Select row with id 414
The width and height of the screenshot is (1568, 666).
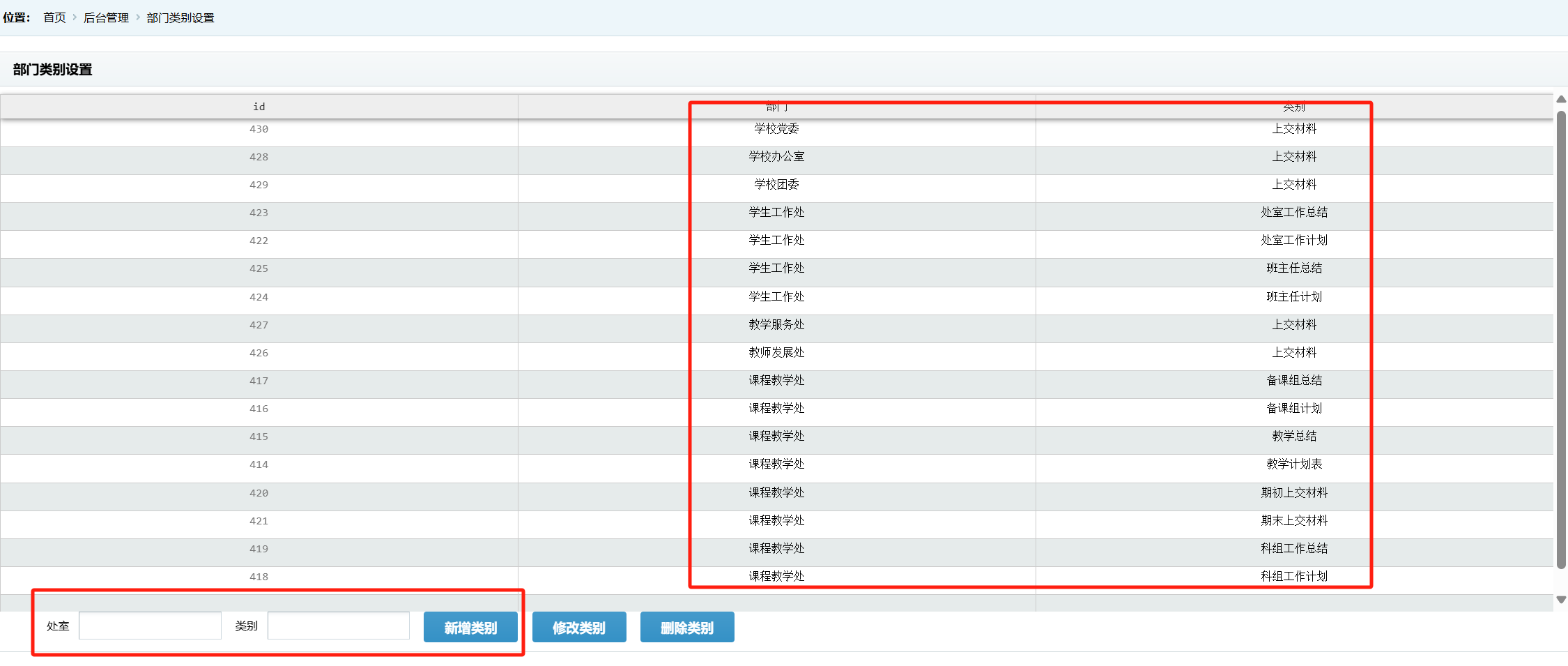[x=776, y=468]
